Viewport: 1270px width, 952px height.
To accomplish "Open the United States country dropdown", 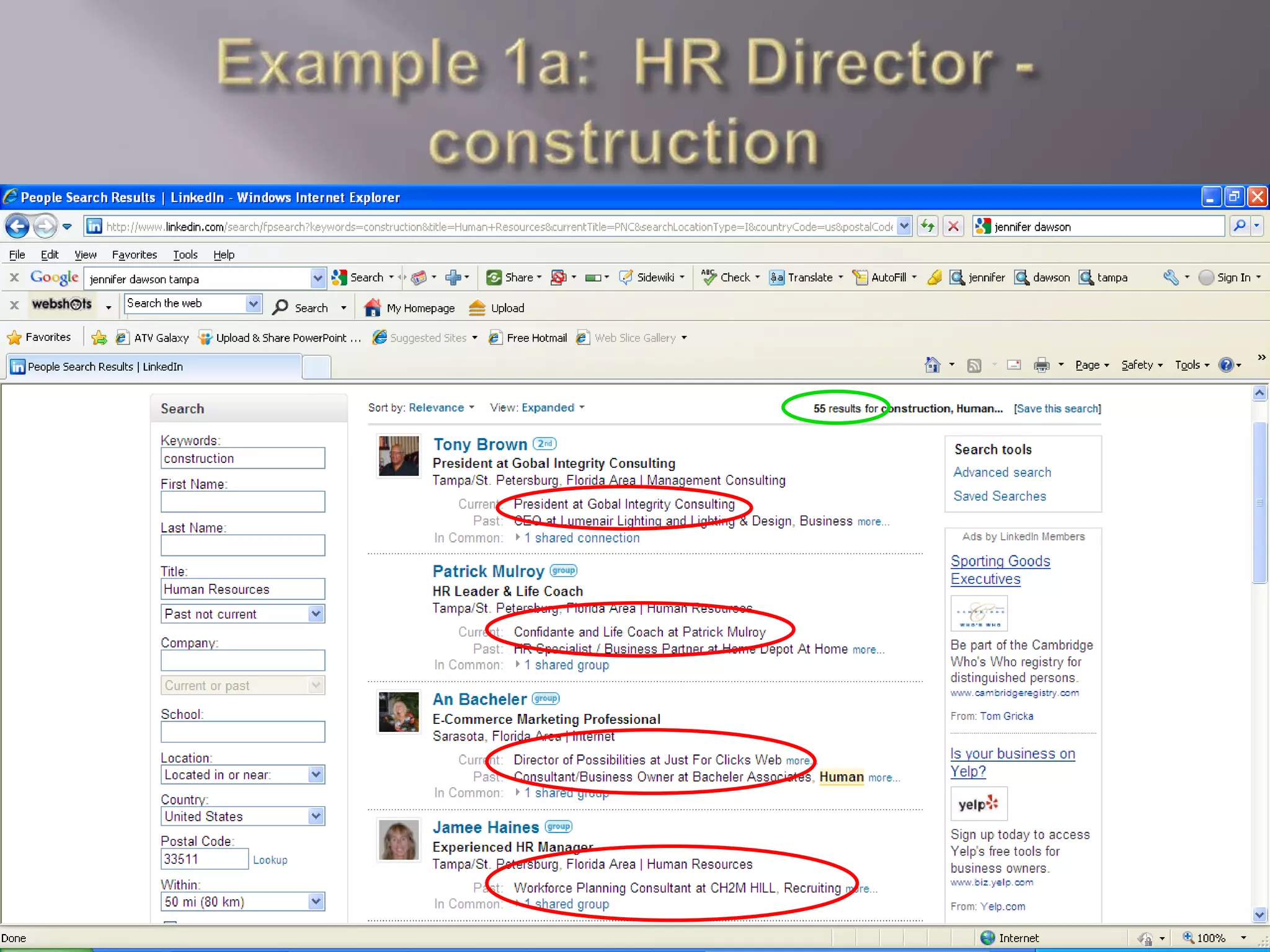I will point(242,816).
